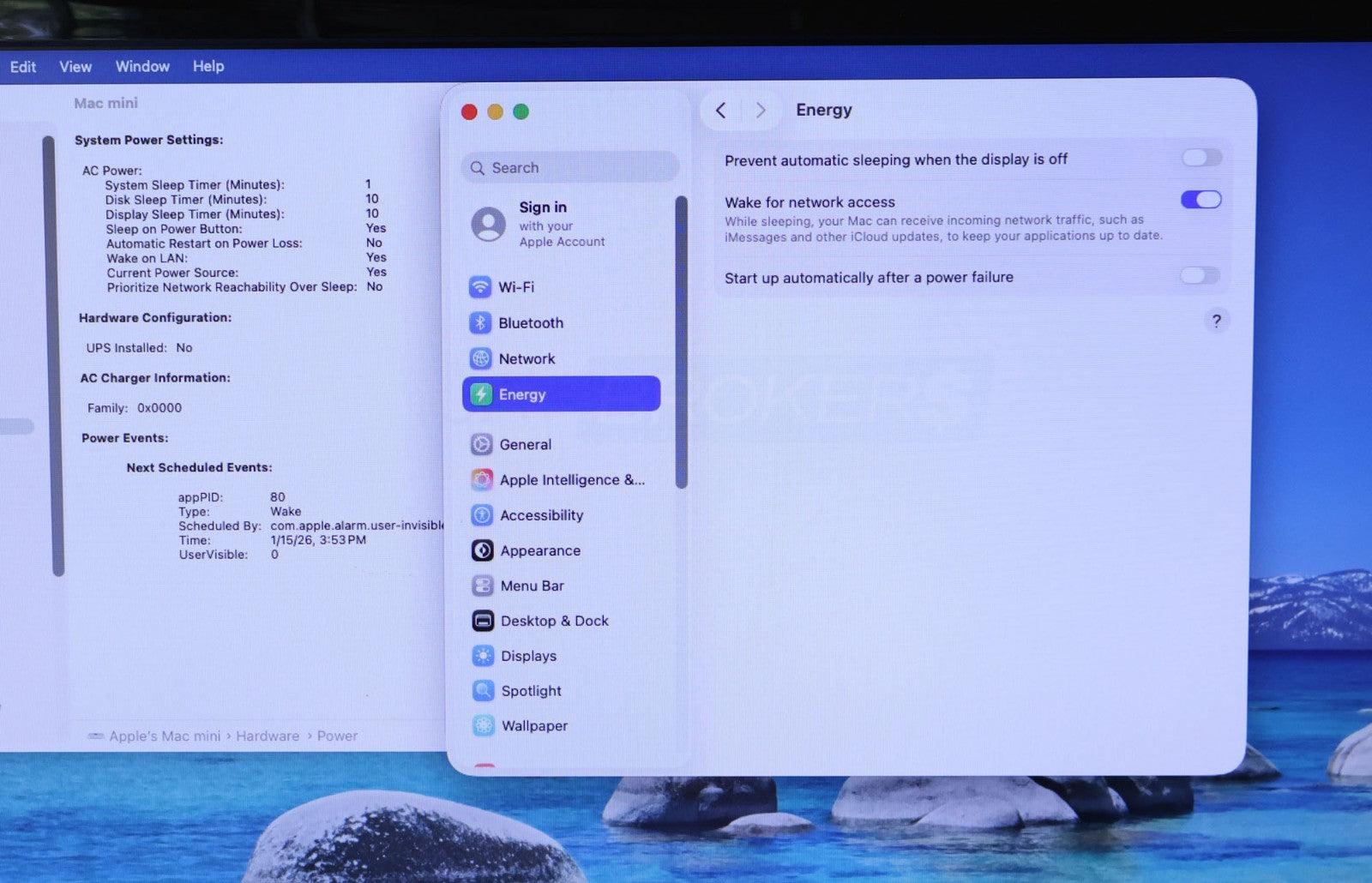This screenshot has height=883, width=1372.
Task: Open Spotlight settings icon
Action: click(x=483, y=691)
